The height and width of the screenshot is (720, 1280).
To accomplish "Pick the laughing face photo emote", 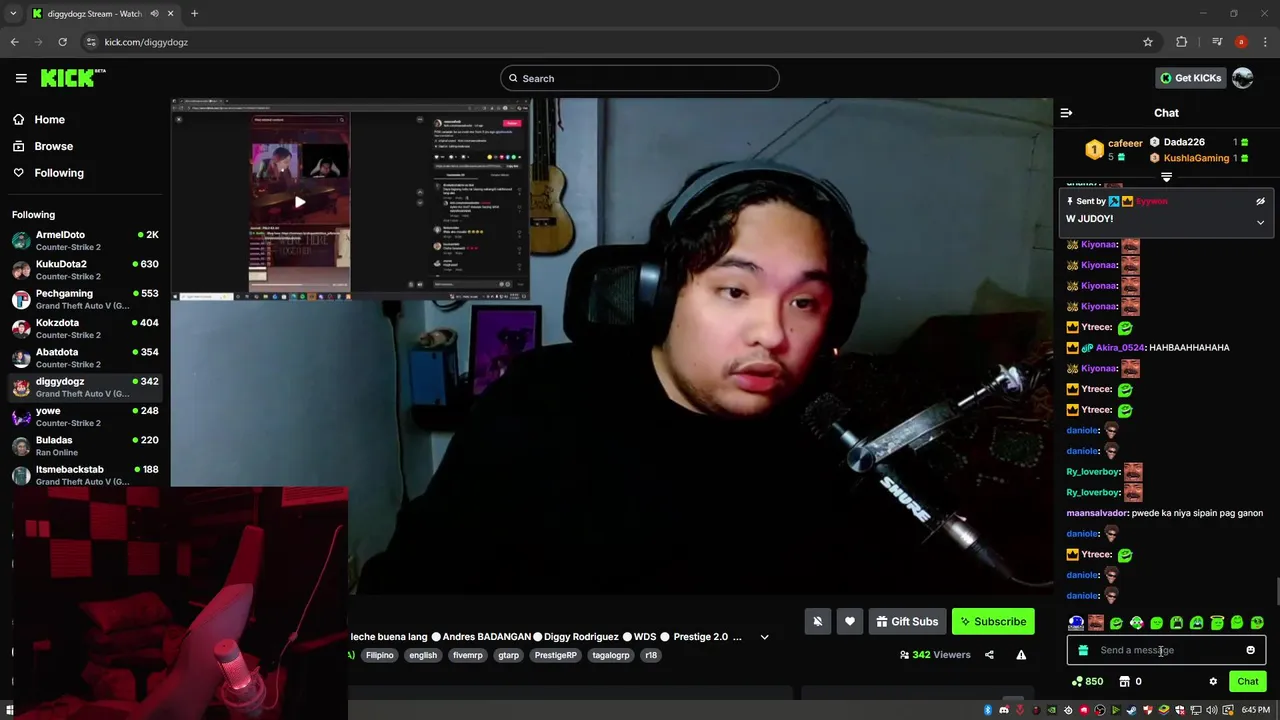I will click(1096, 623).
